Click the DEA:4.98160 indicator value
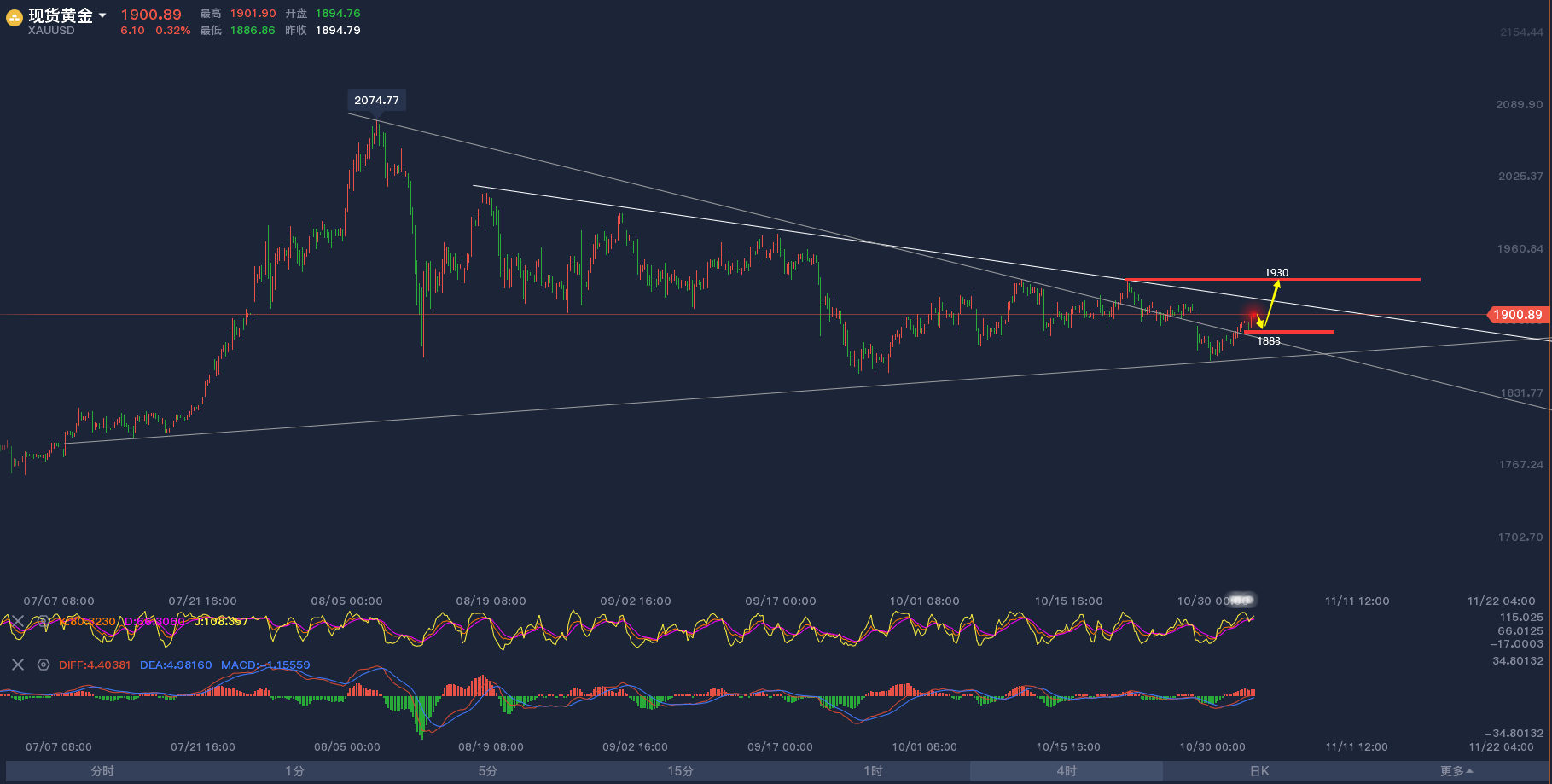 click(176, 665)
